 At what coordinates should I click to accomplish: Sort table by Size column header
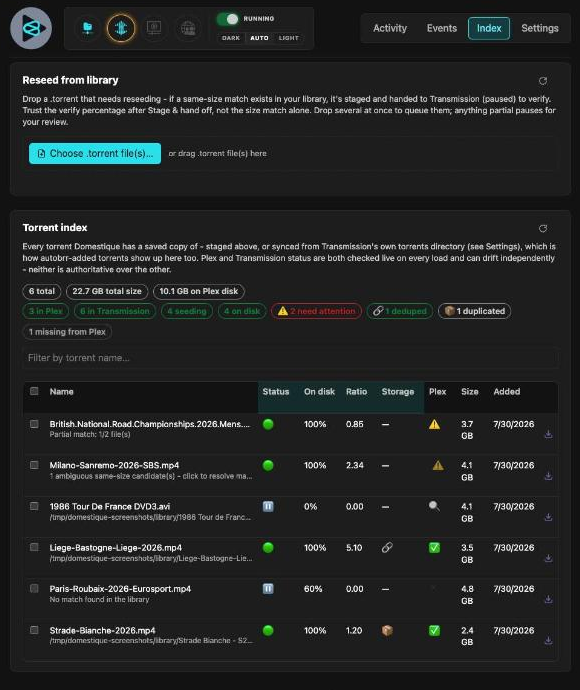pyautogui.click(x=470, y=392)
